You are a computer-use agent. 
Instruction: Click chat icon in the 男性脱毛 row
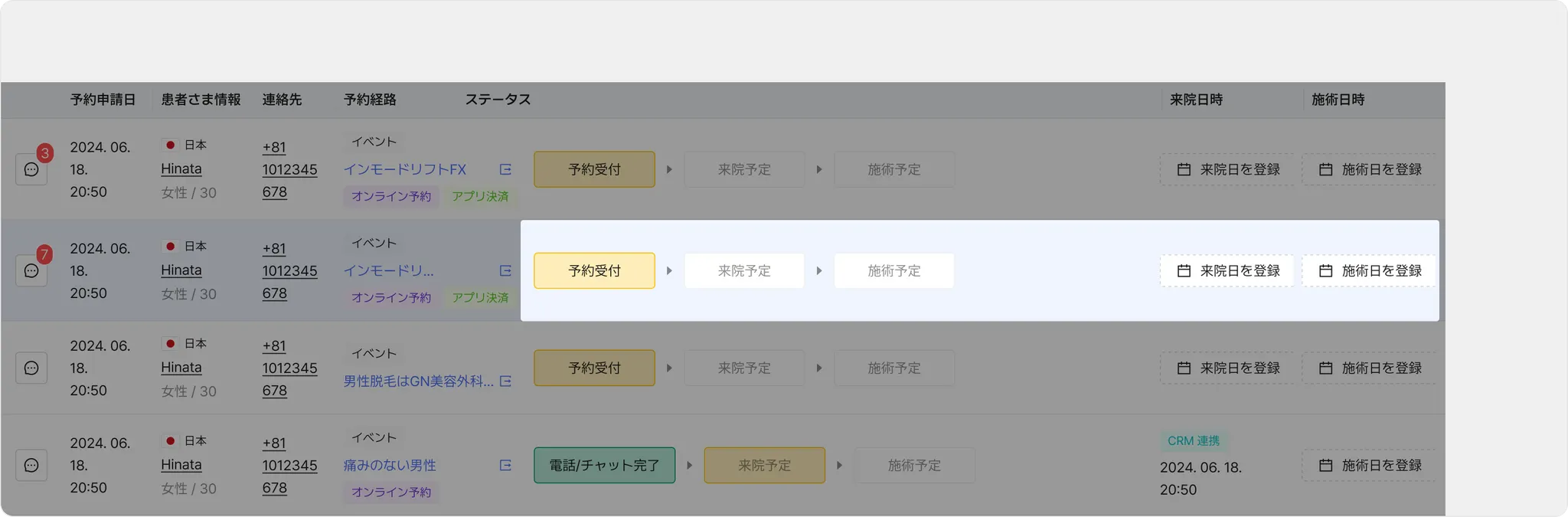click(31, 368)
